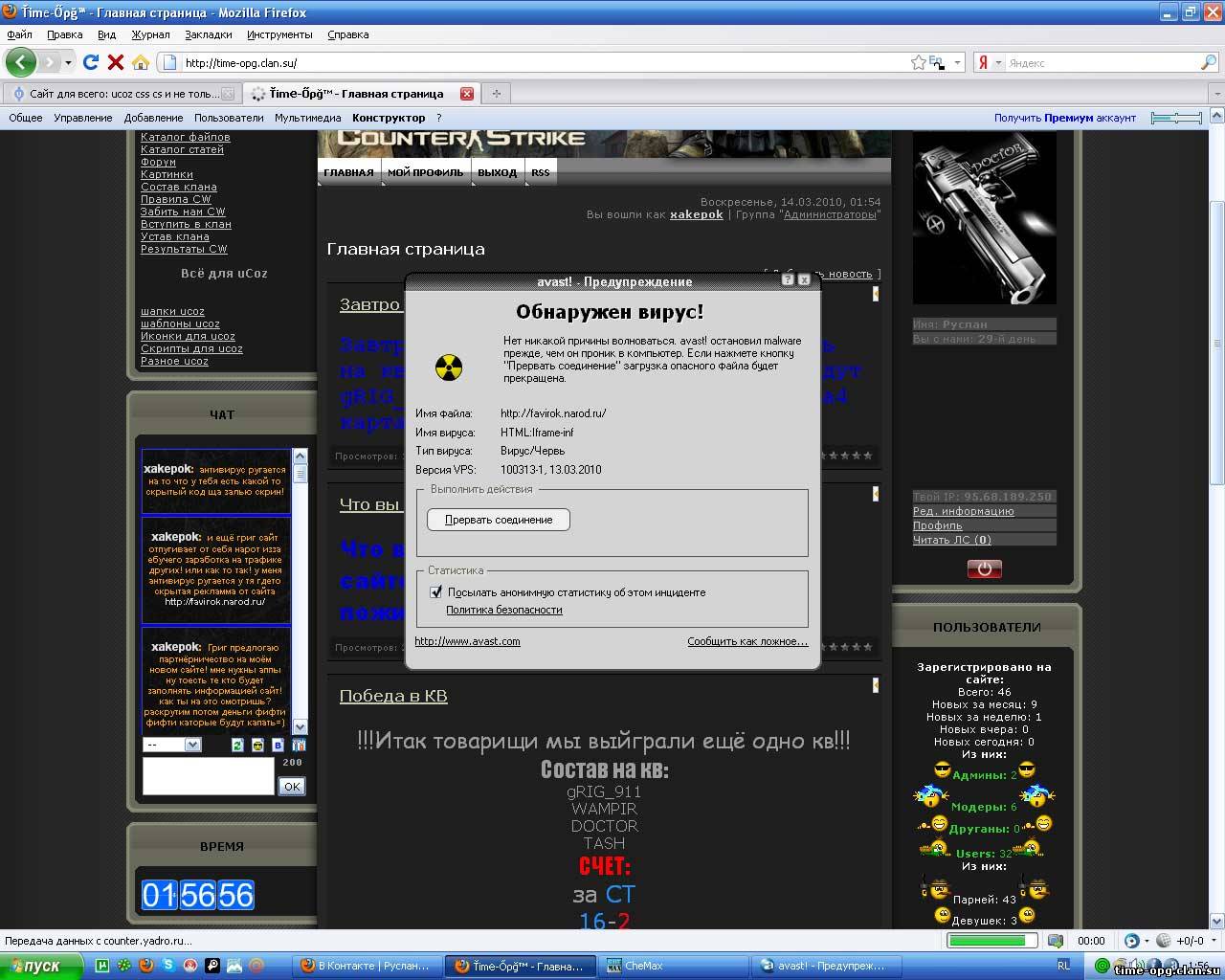Image resolution: width=1225 pixels, height=980 pixels.
Task: Switch to the Сайт для всего tab
Action: pos(121,93)
